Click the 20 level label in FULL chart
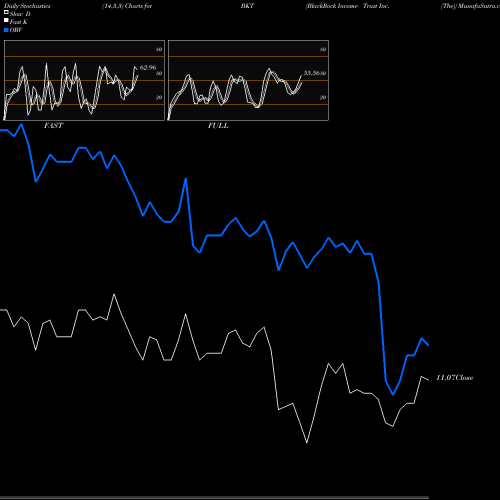 click(323, 97)
